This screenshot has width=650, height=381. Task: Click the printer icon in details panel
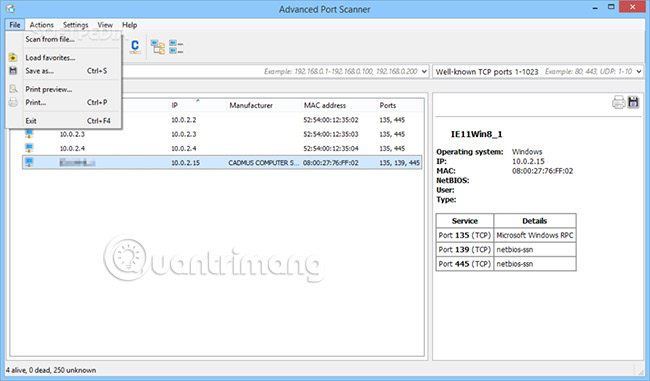pyautogui.click(x=618, y=102)
